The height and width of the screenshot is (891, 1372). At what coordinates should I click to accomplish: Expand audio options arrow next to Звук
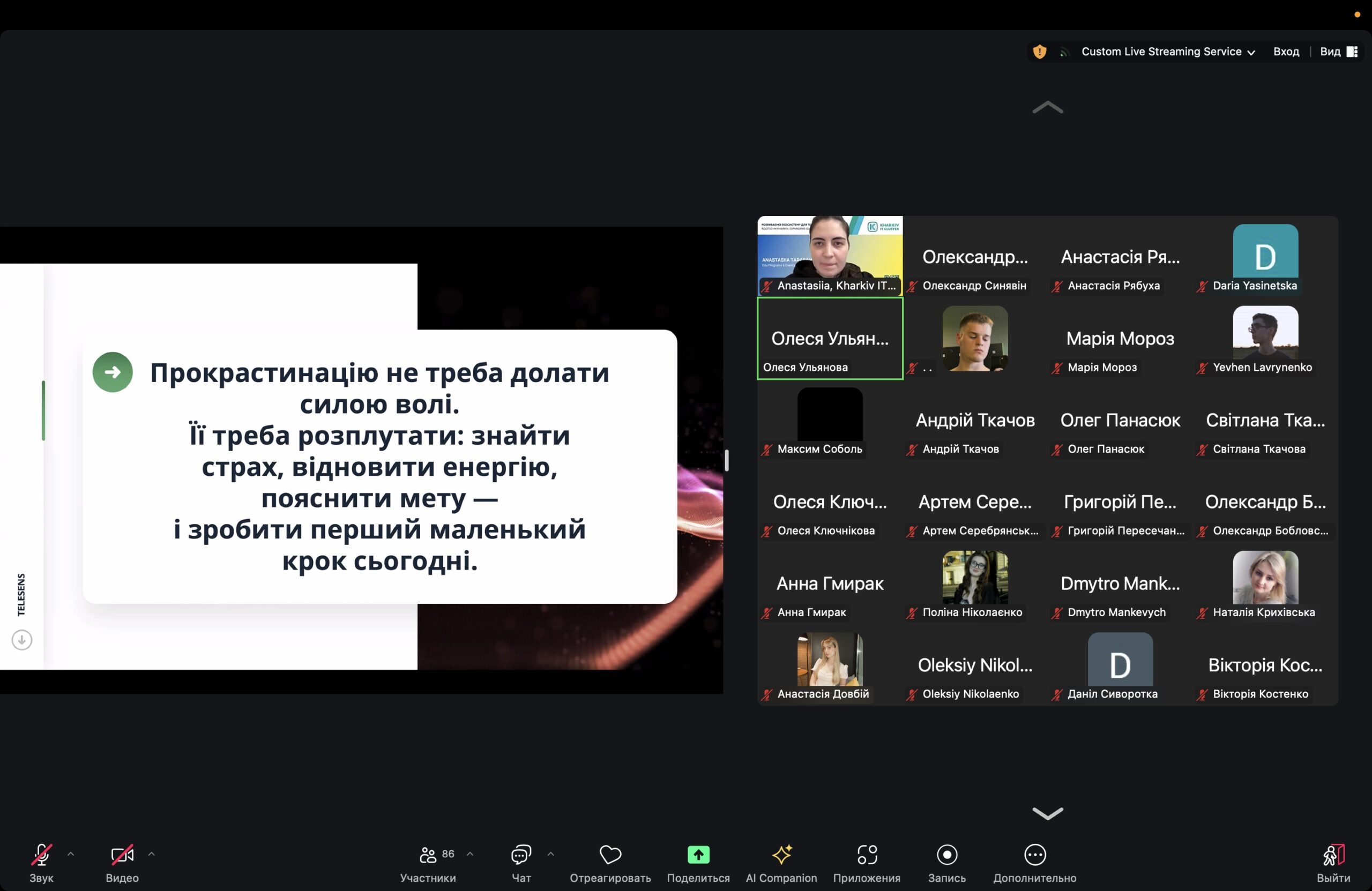coord(71,853)
